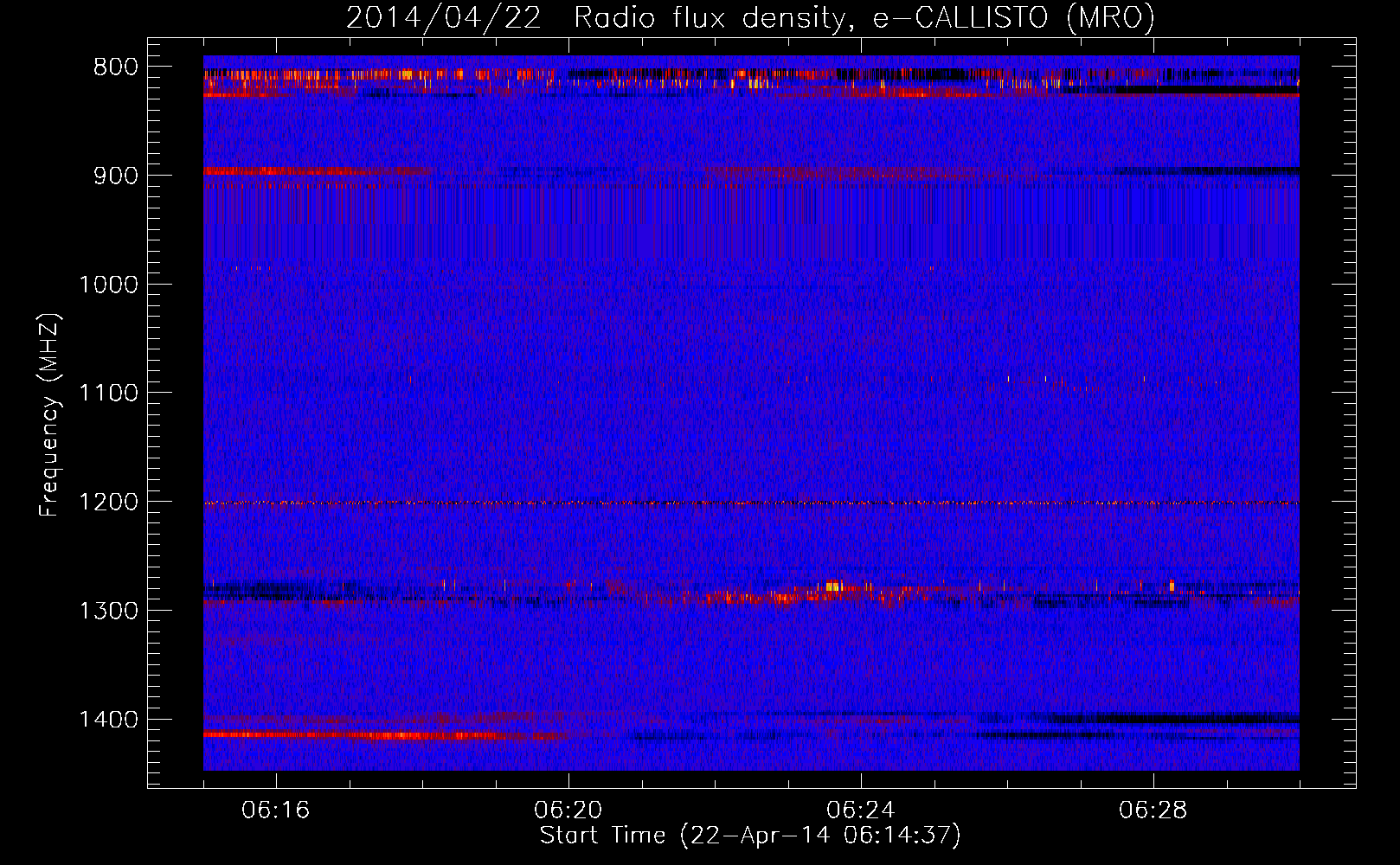
Task: Click the 1000 frequency tick label
Action: tap(108, 285)
